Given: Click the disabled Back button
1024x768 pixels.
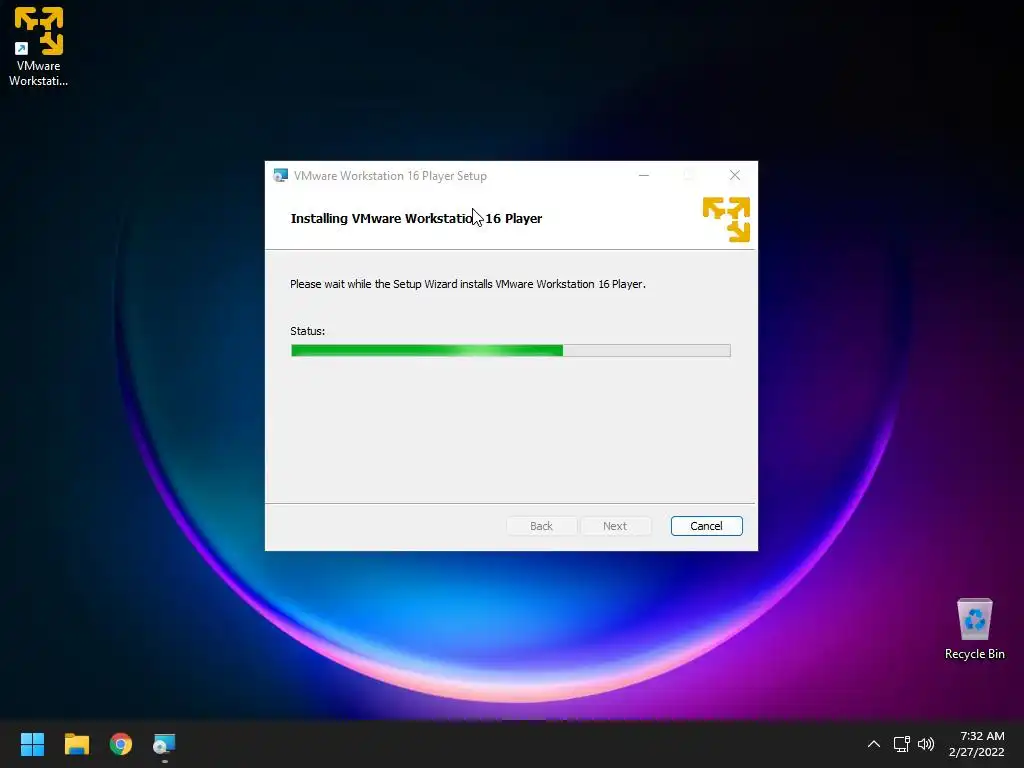Looking at the screenshot, I should pos(541,526).
